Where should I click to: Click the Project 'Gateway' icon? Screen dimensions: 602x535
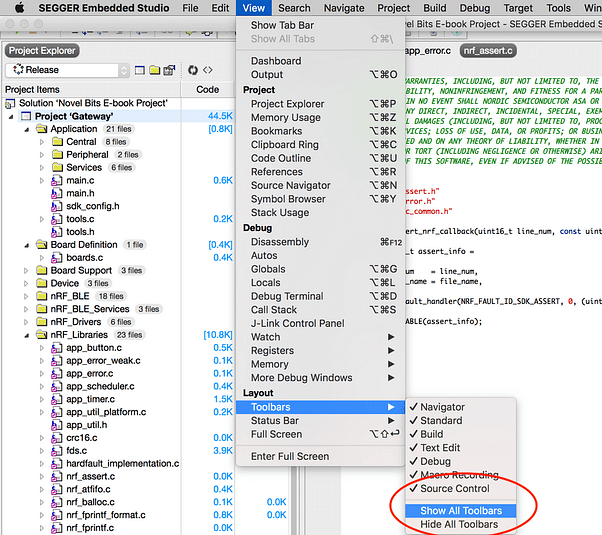(x=26, y=116)
